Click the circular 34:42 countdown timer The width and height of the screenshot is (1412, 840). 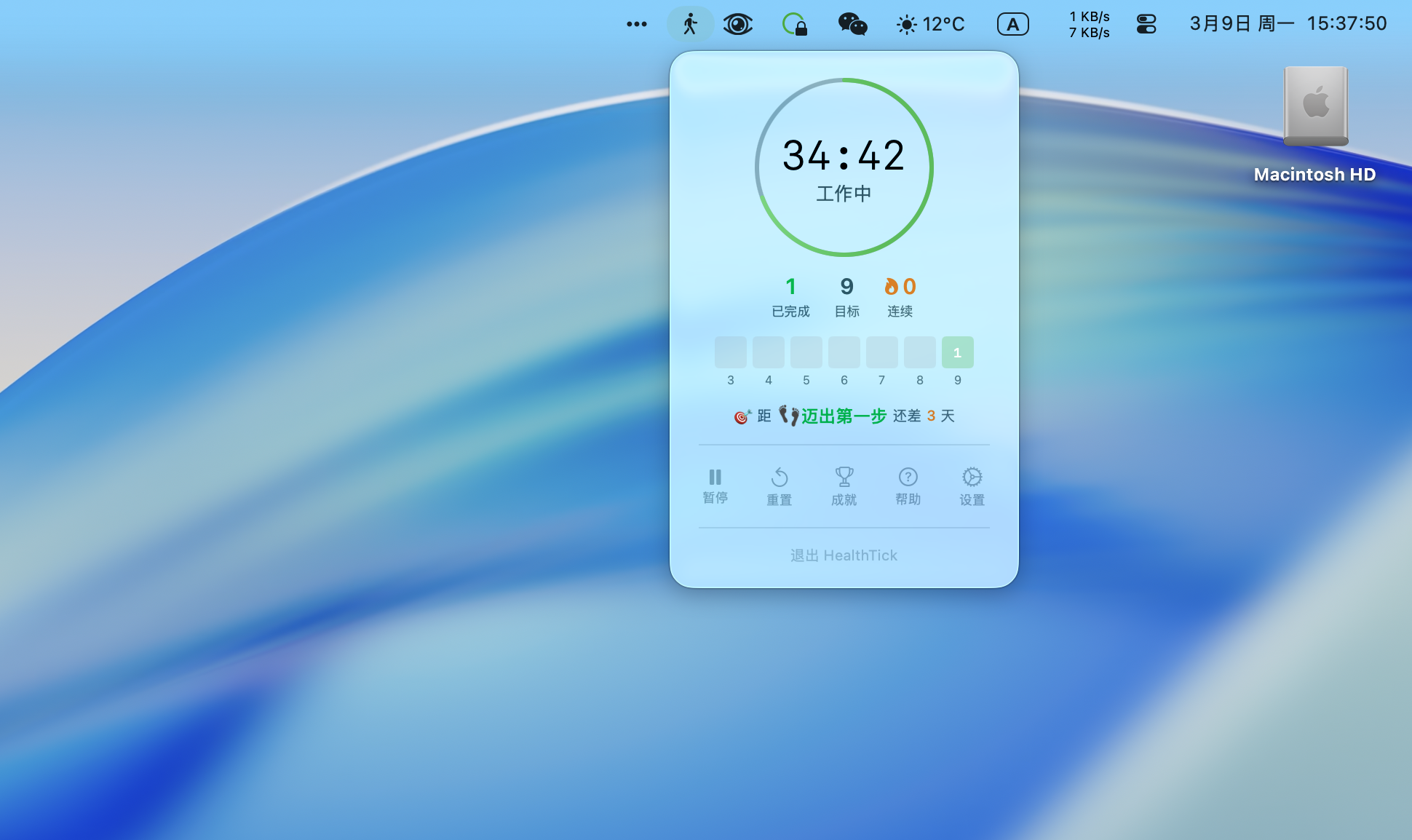(x=844, y=167)
